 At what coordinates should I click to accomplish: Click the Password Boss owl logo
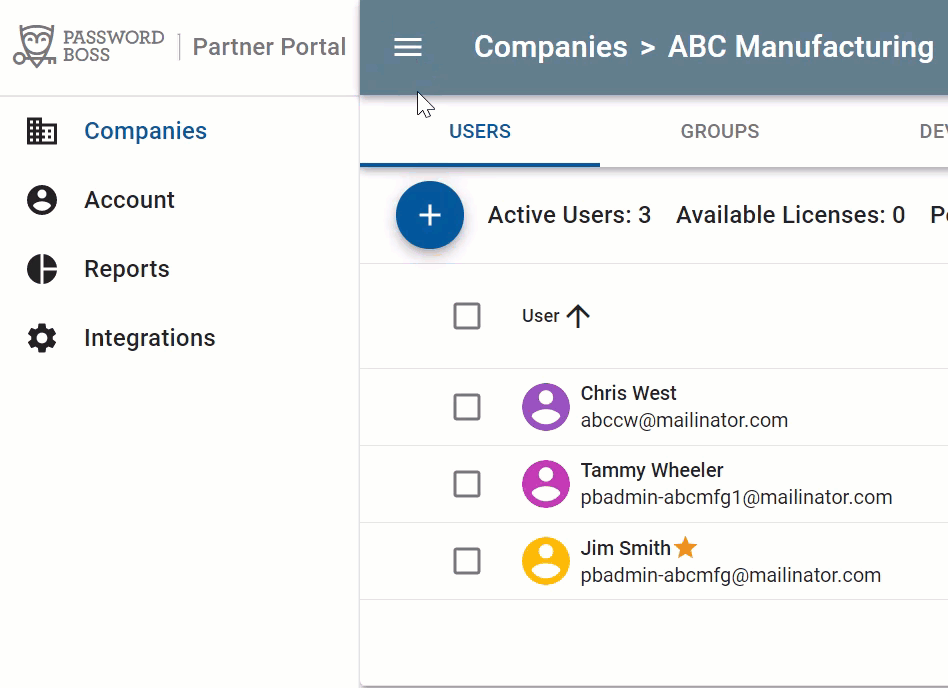click(x=35, y=46)
